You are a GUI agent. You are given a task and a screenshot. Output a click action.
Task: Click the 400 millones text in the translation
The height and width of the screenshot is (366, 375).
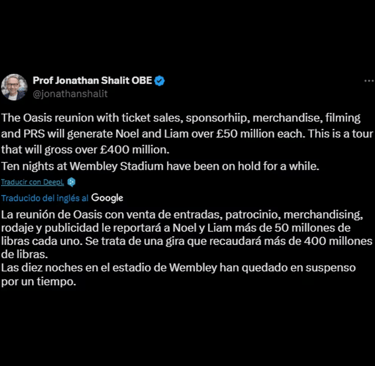click(x=338, y=241)
